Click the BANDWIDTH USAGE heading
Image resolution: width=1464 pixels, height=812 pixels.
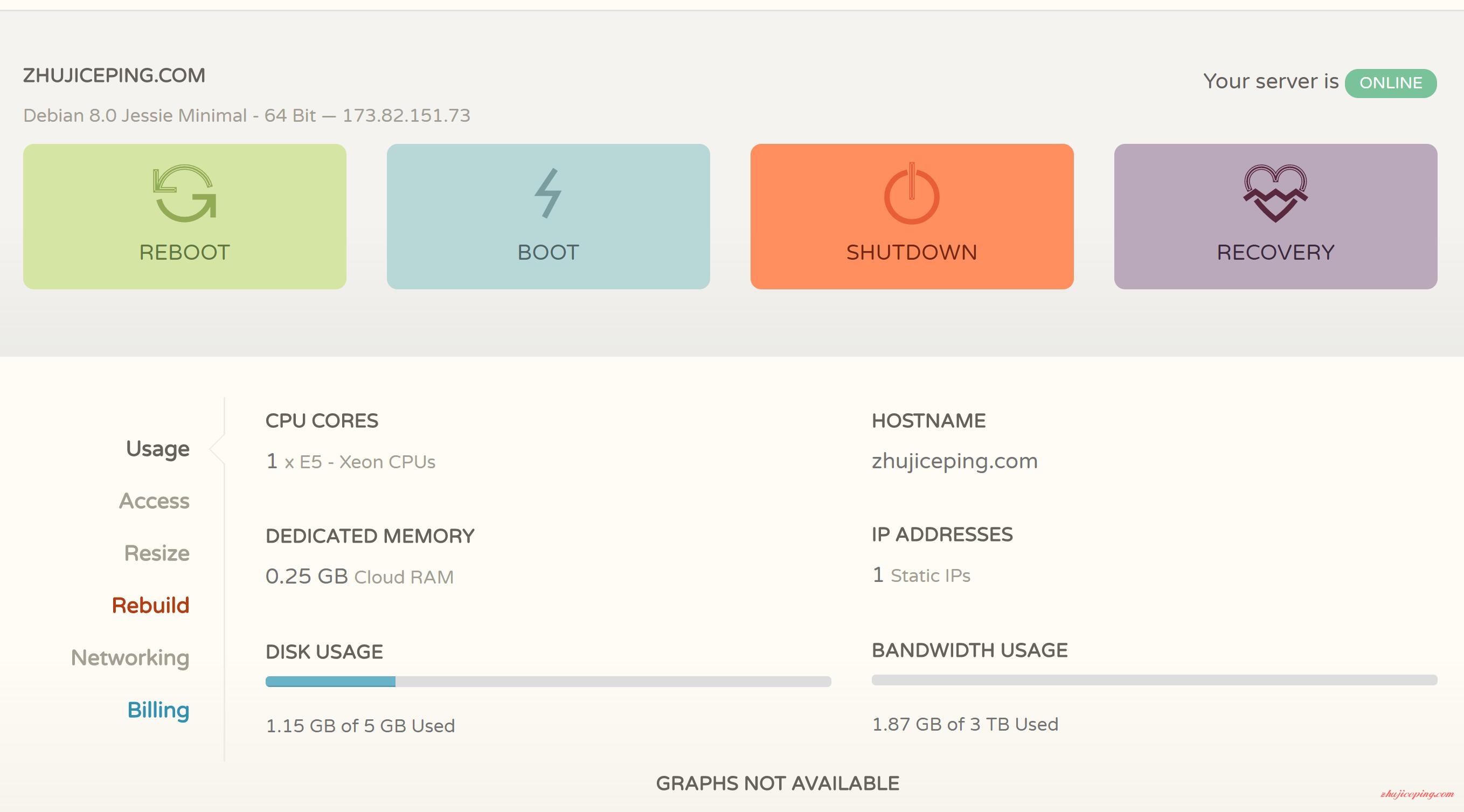coord(969,650)
